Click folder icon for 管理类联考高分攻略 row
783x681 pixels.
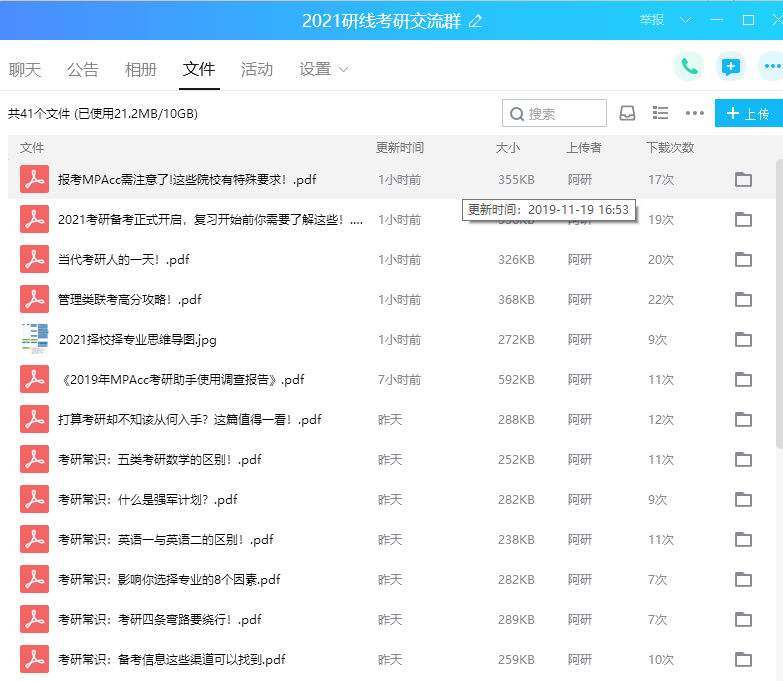click(743, 300)
